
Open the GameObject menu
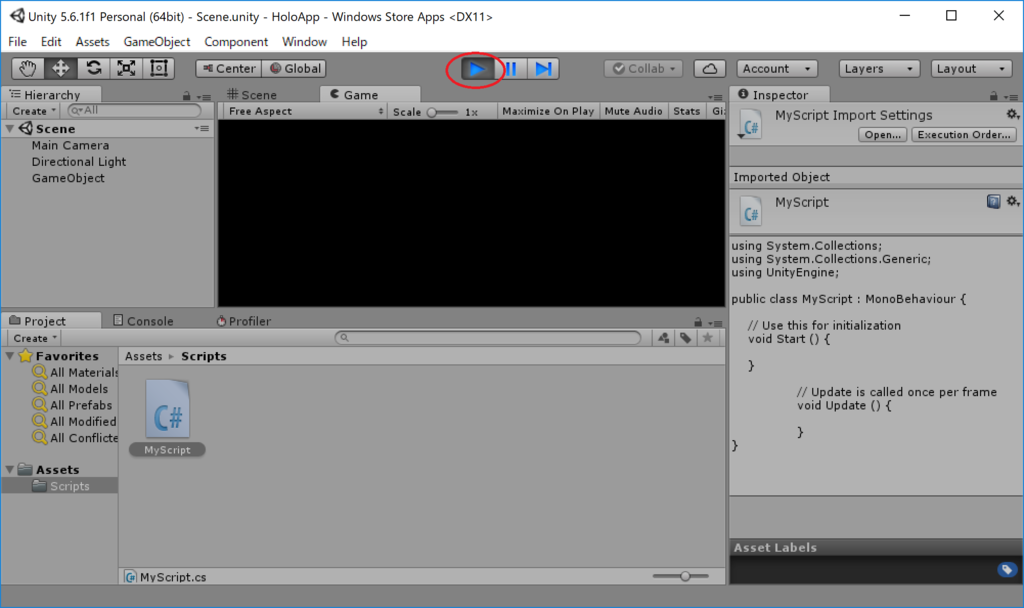[x=157, y=42]
